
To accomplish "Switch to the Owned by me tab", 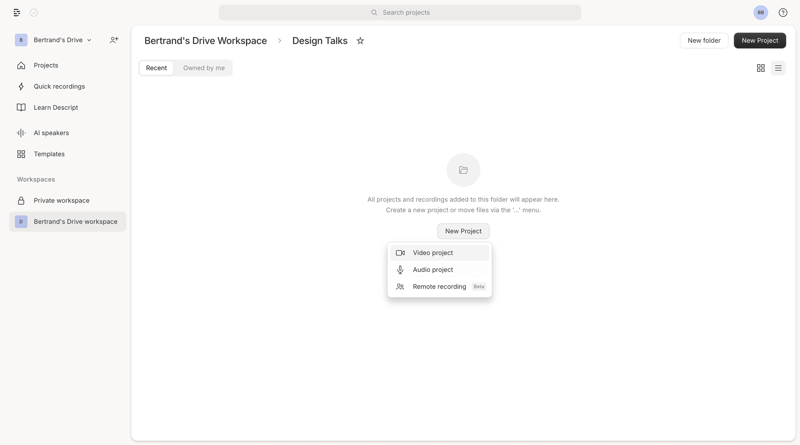I will click(x=204, y=68).
